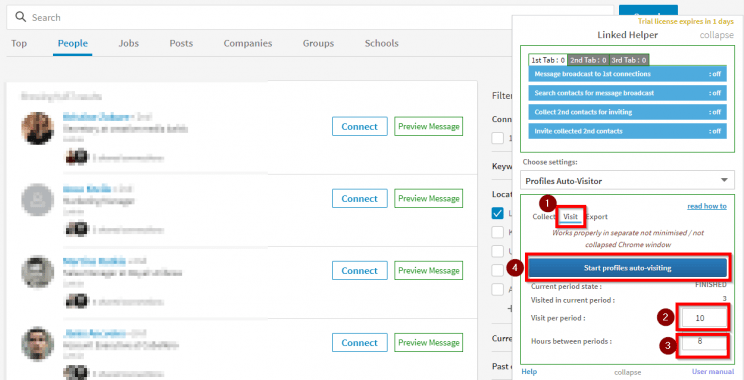Go to the Companies search tab
Screen dimensions: 744x380
click(x=248, y=43)
